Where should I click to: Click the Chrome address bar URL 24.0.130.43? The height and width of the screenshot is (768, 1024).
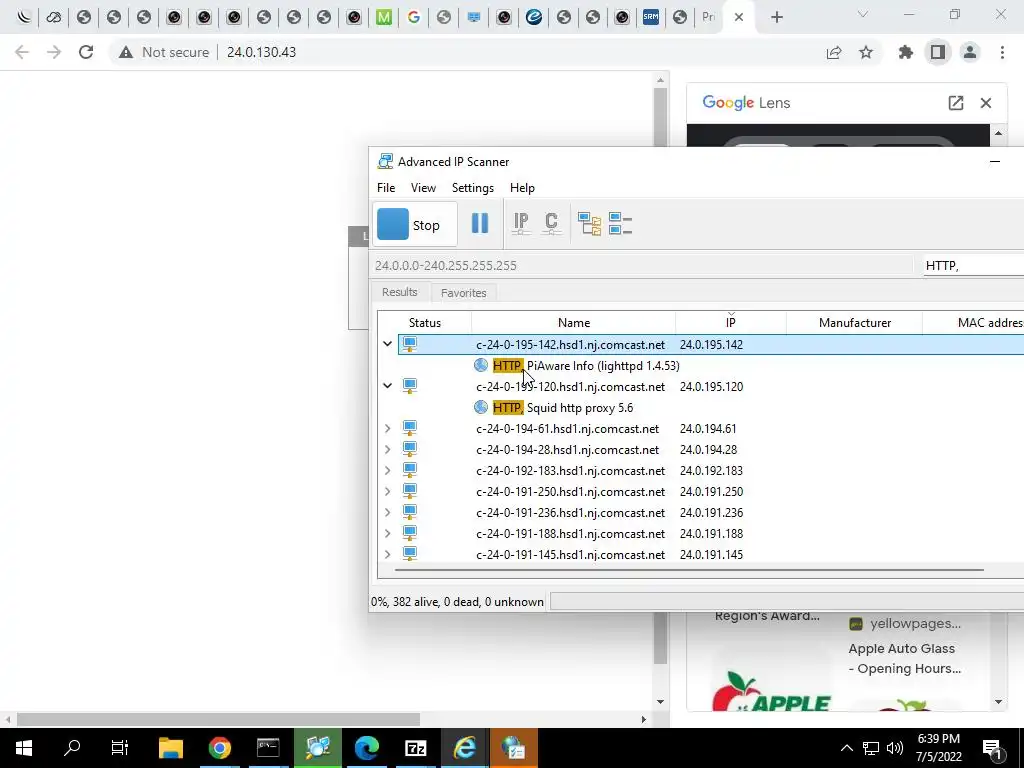point(261,52)
